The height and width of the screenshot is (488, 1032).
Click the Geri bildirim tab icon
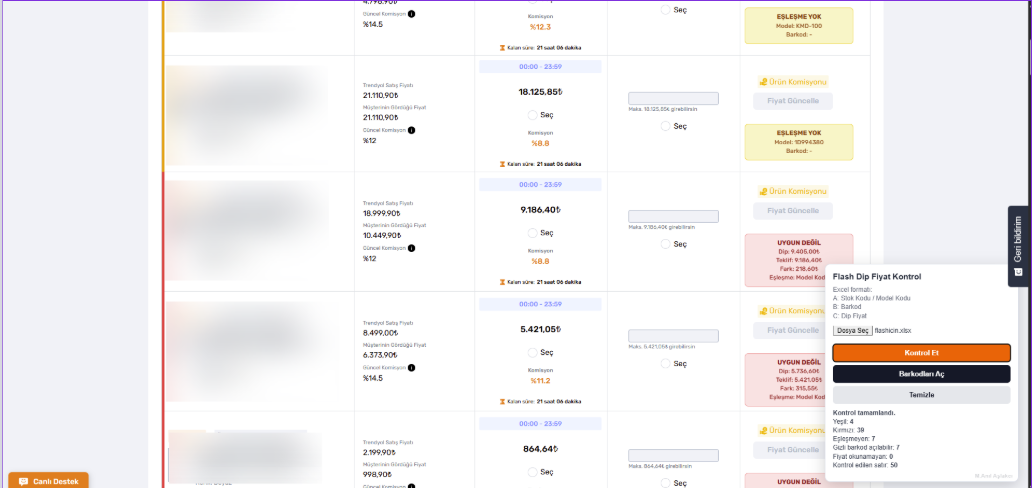click(x=1018, y=271)
